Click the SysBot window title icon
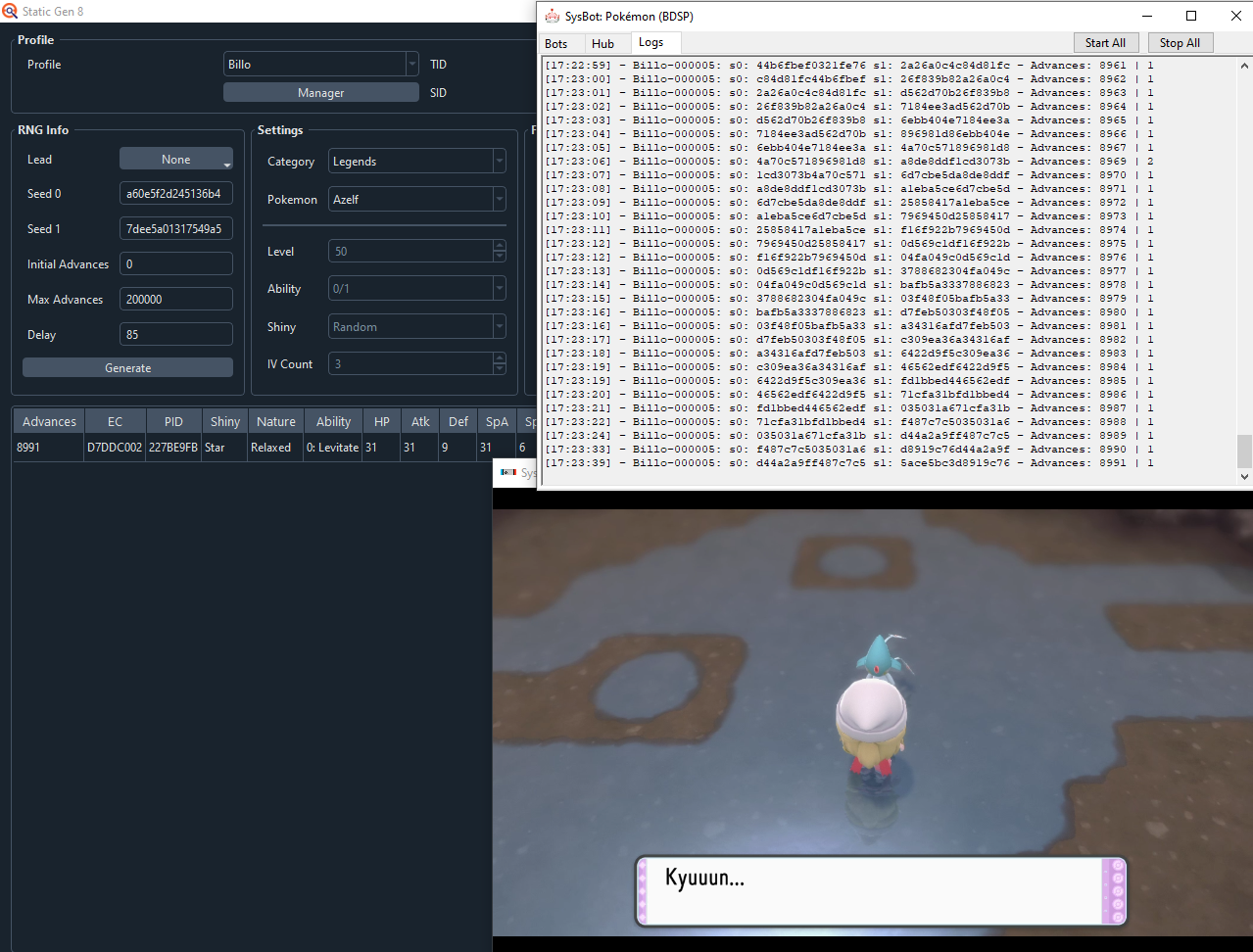This screenshot has width=1253, height=952. click(x=553, y=16)
